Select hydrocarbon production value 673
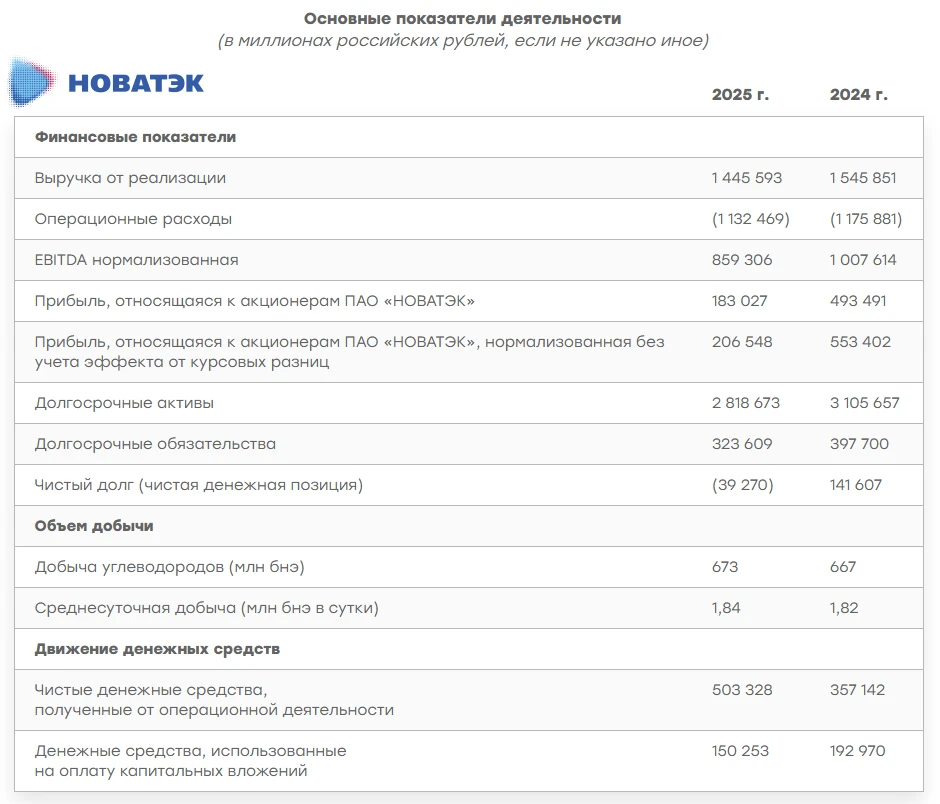The image size is (940, 804). (725, 567)
